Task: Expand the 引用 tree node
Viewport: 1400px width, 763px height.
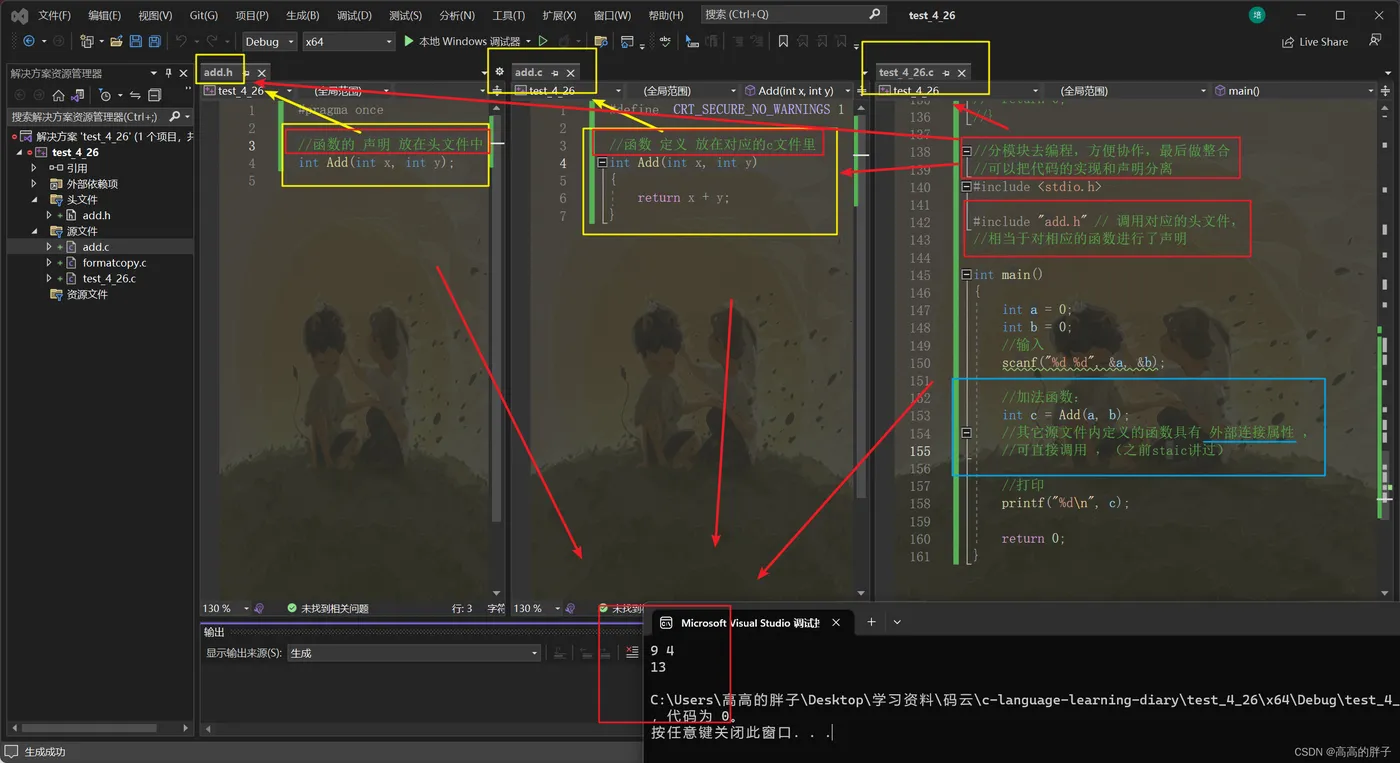Action: [36, 168]
